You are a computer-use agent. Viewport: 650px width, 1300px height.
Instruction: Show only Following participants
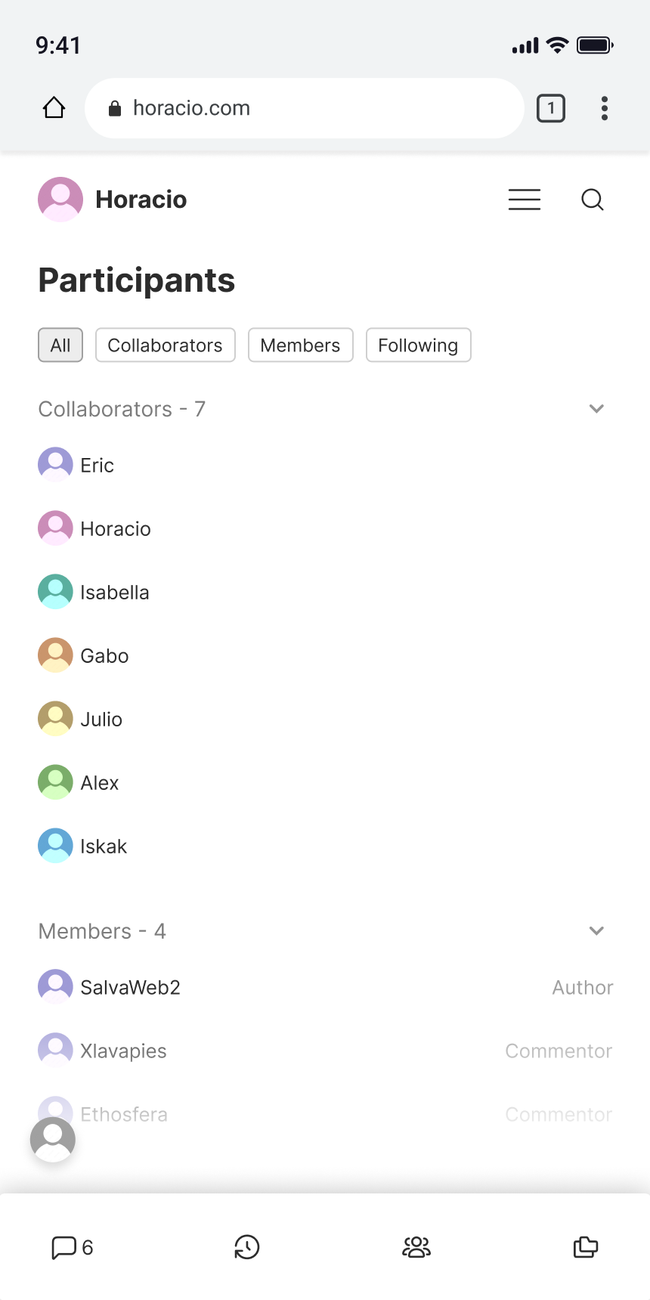[x=418, y=345]
